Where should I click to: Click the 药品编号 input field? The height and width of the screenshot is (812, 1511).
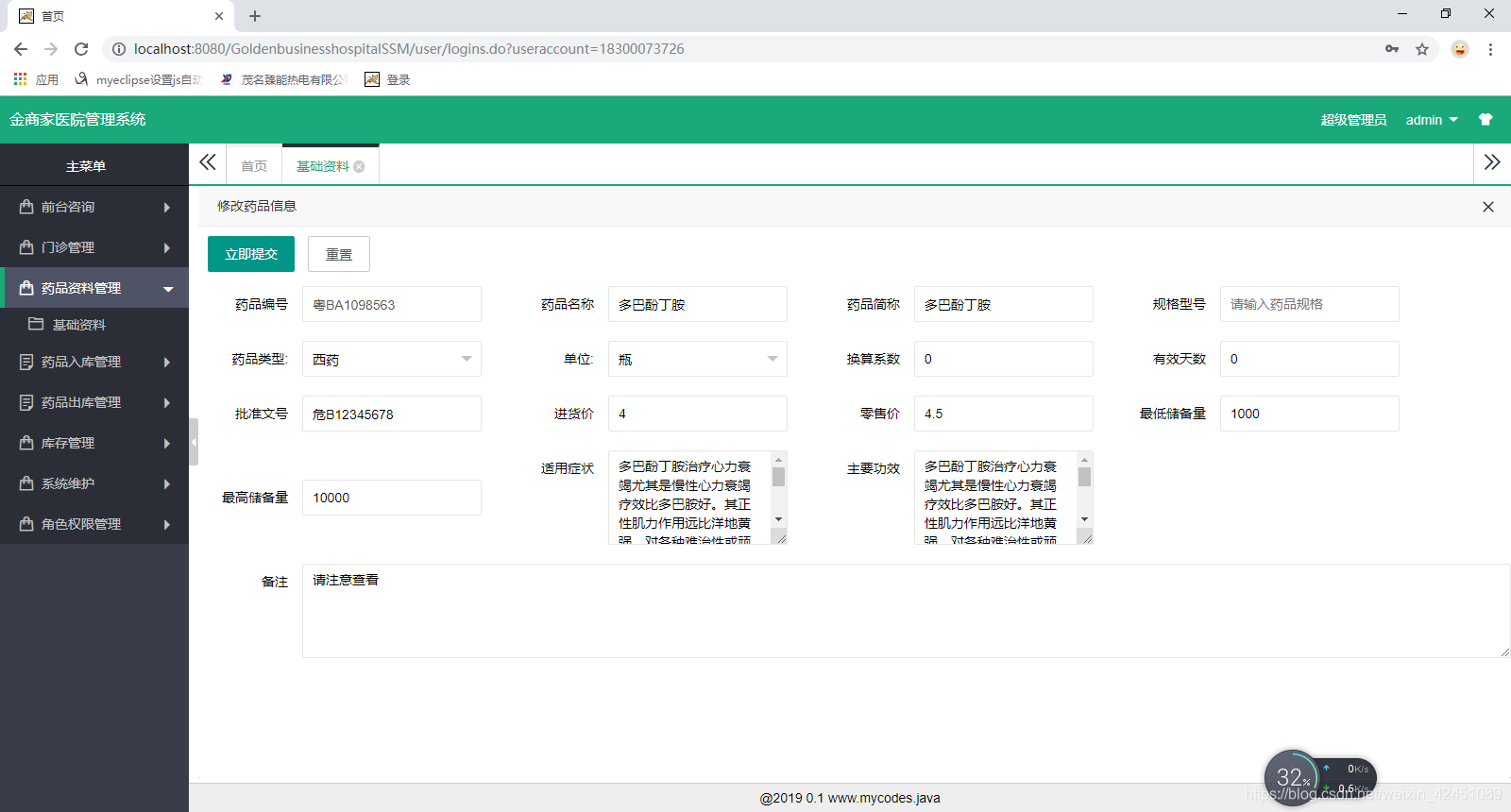392,304
